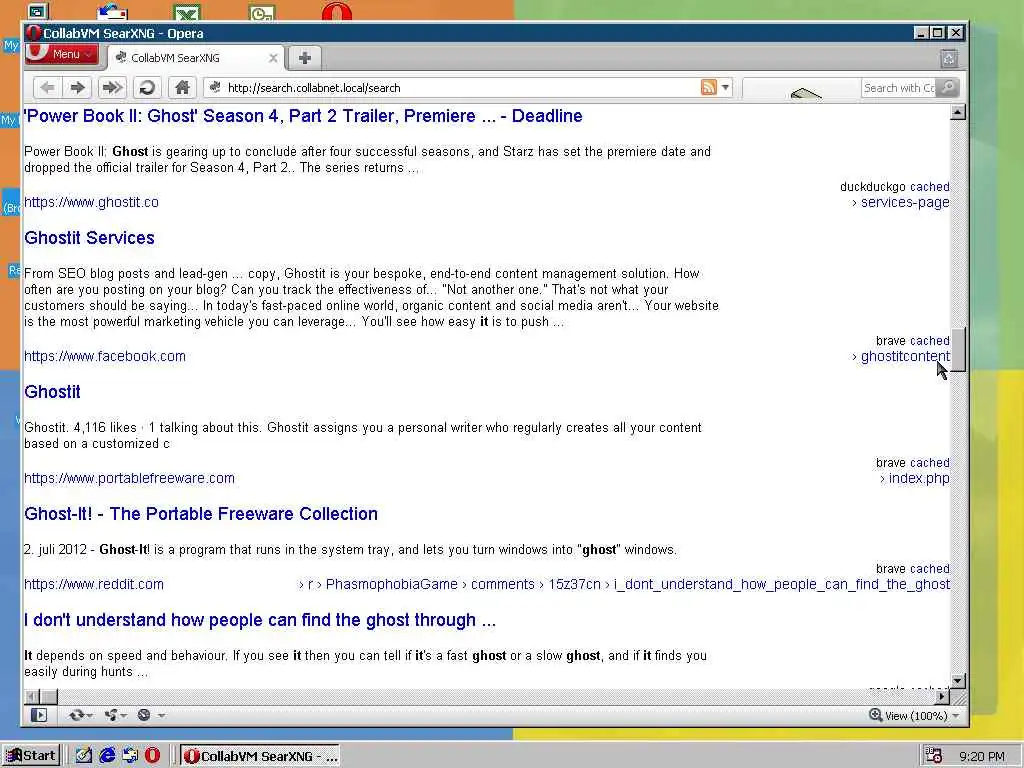This screenshot has height=768, width=1024.
Task: Launch Opera from quick launch bar
Action: pos(152,756)
